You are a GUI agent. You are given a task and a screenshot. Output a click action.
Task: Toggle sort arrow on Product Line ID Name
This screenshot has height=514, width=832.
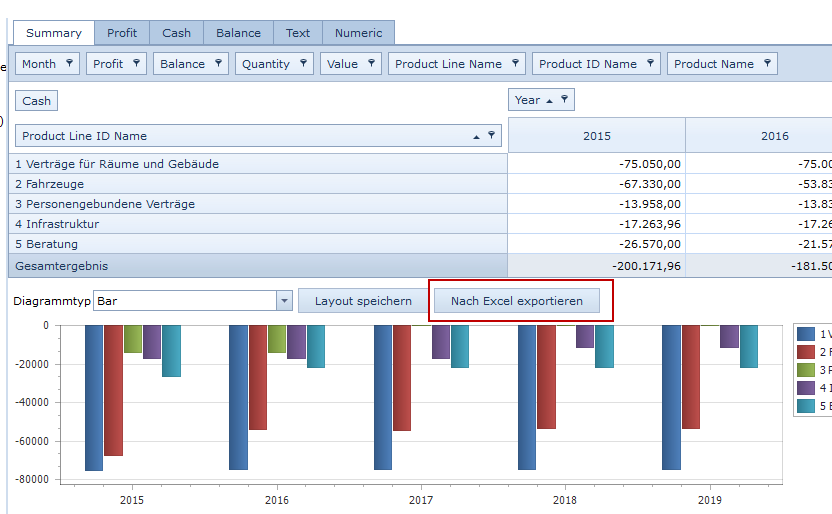pyautogui.click(x=477, y=136)
